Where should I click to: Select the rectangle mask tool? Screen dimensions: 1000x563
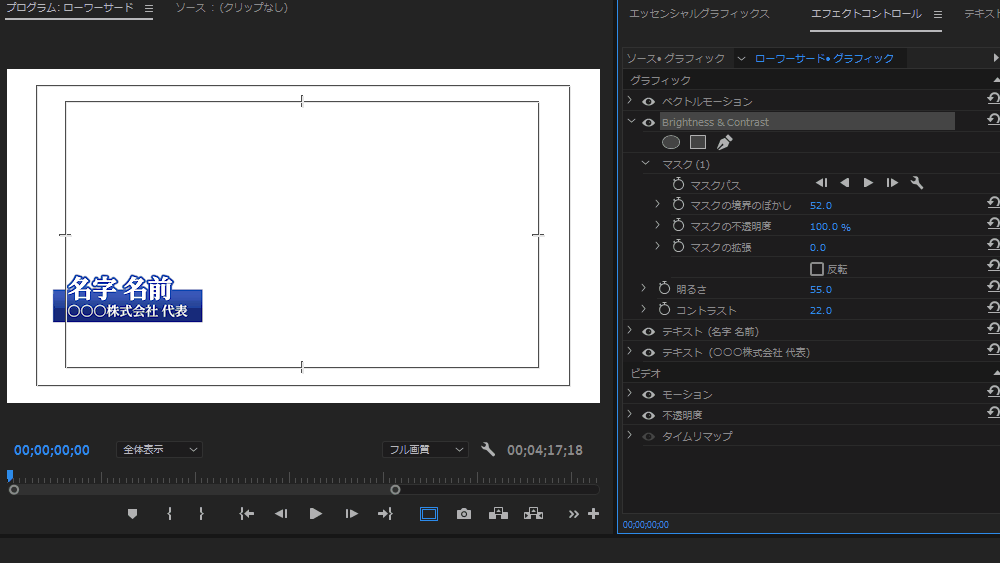click(698, 142)
